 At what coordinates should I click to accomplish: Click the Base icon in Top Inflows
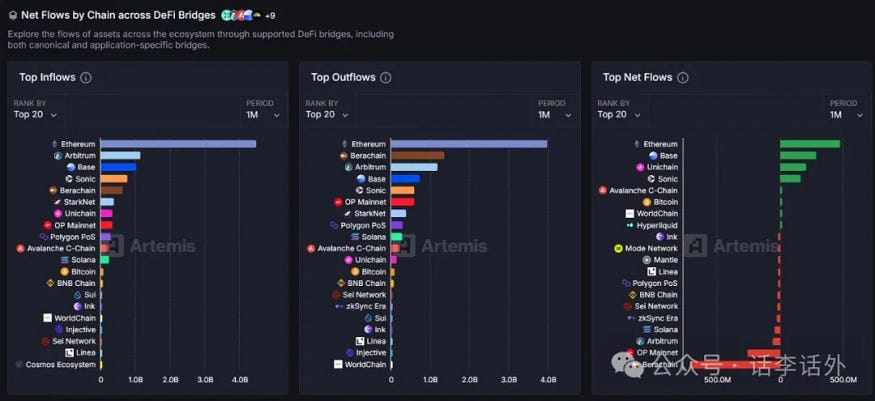(x=71, y=167)
